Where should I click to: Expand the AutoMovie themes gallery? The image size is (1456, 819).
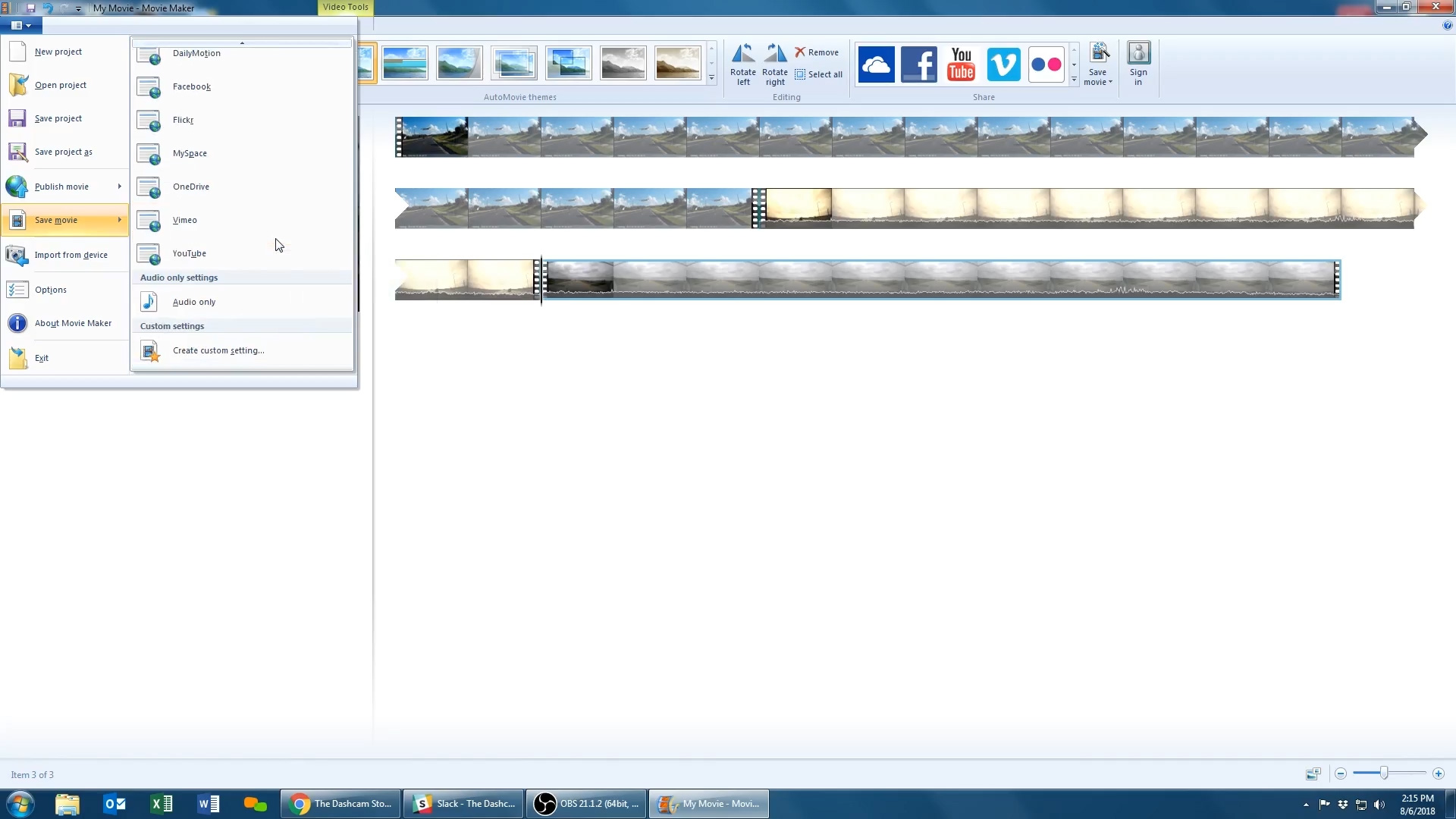(x=711, y=78)
